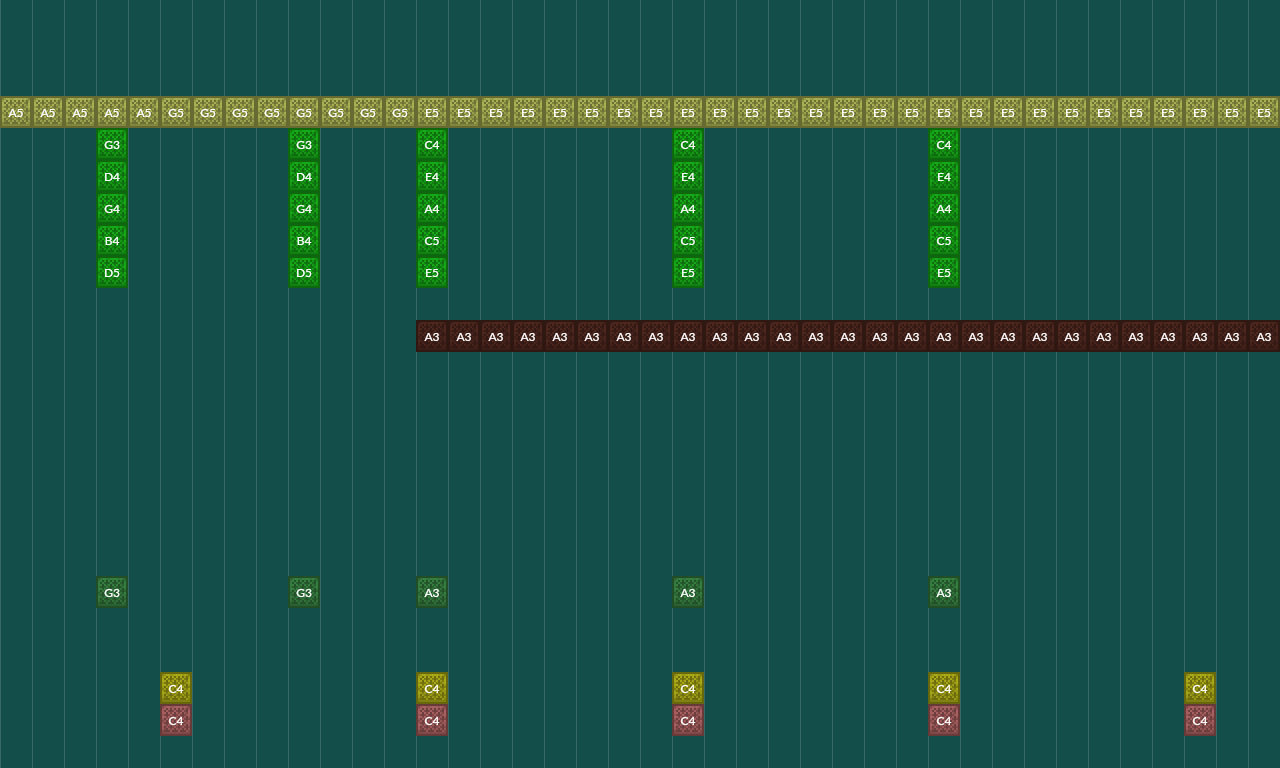The image size is (1280, 768).
Task: Click A4 note in the third green chord
Action: tap(432, 209)
